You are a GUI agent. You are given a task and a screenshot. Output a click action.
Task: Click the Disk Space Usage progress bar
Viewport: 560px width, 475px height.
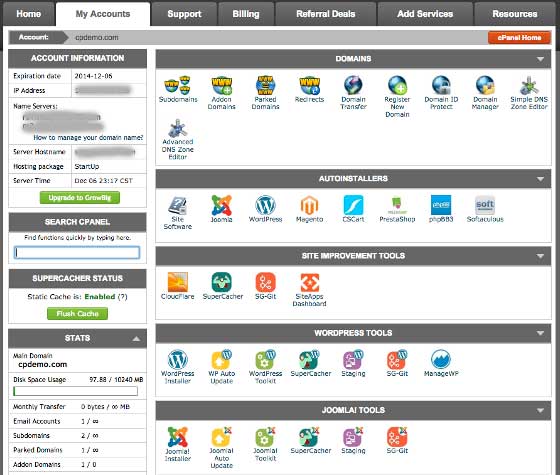pyautogui.click(x=75, y=391)
